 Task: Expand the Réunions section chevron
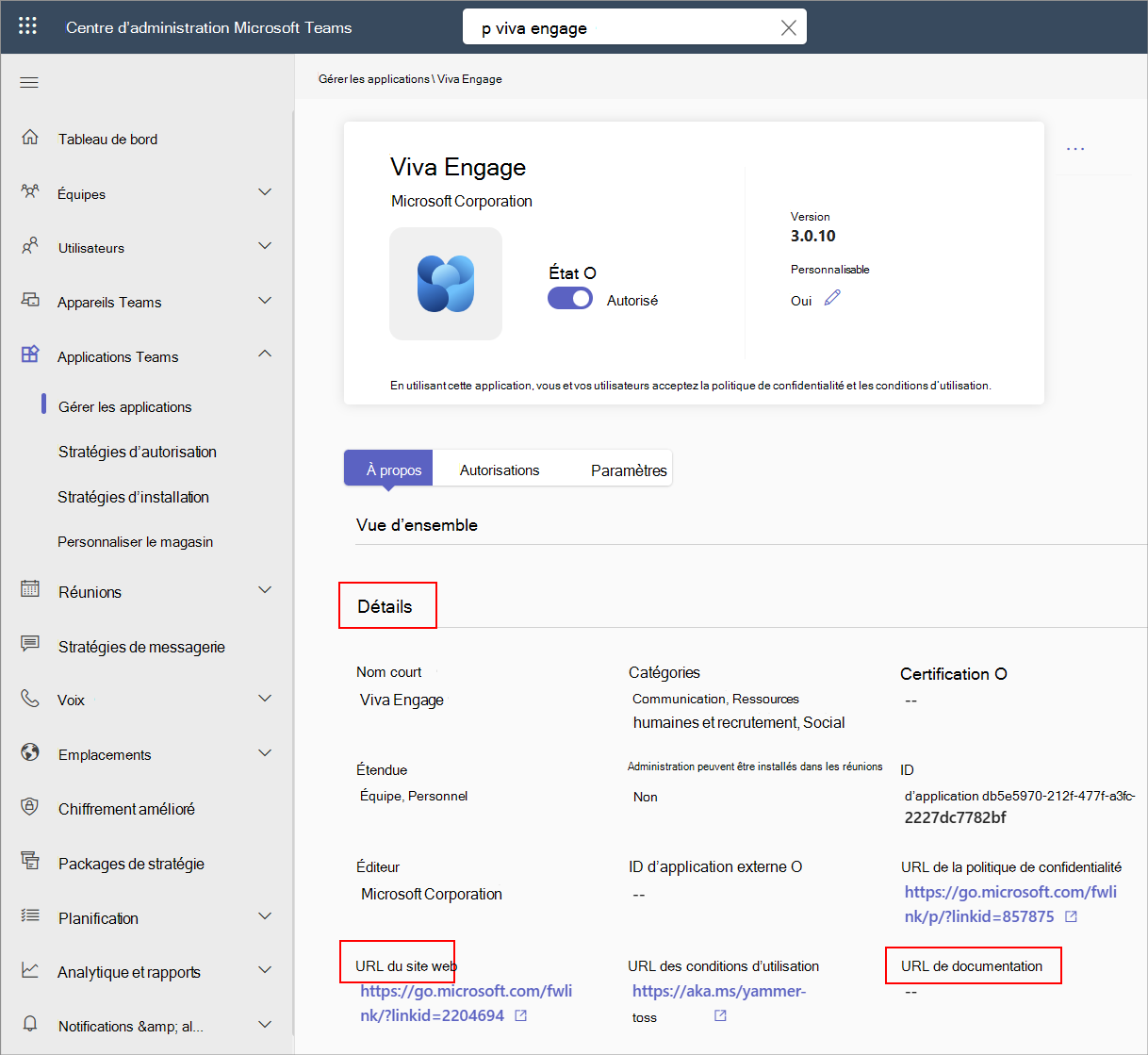pyautogui.click(x=265, y=590)
